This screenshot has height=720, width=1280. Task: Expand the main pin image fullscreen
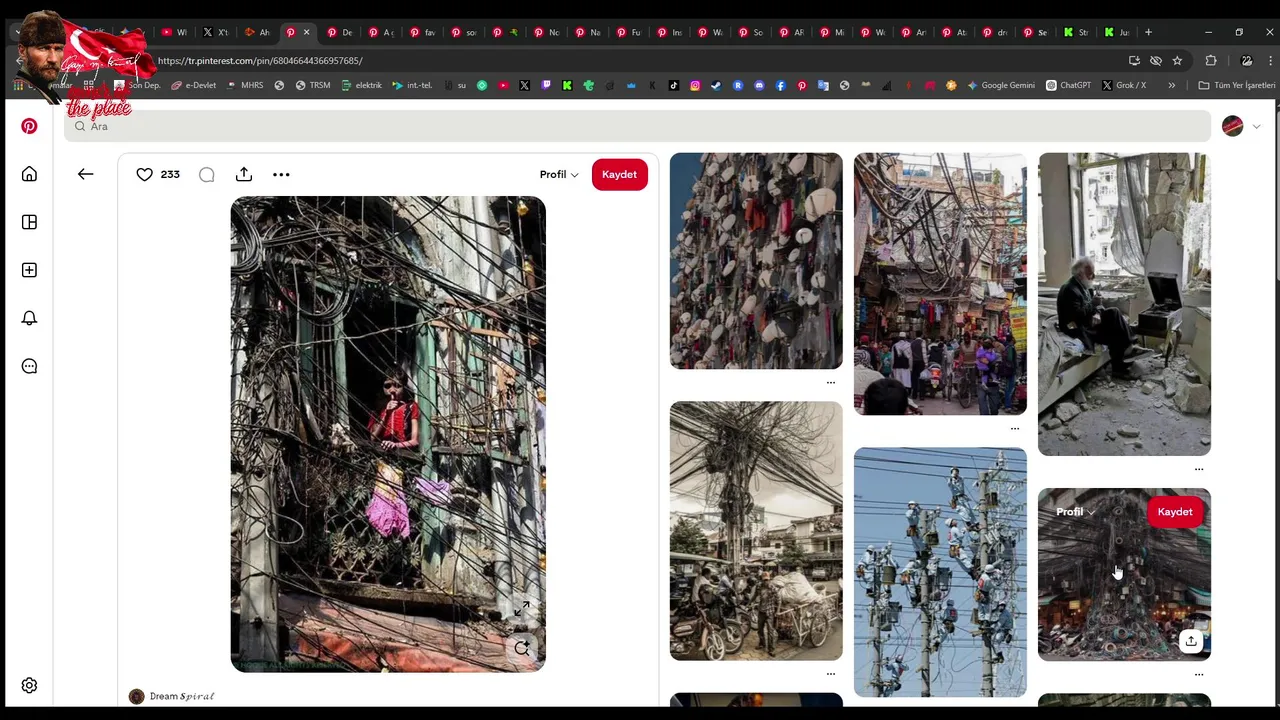click(x=522, y=610)
